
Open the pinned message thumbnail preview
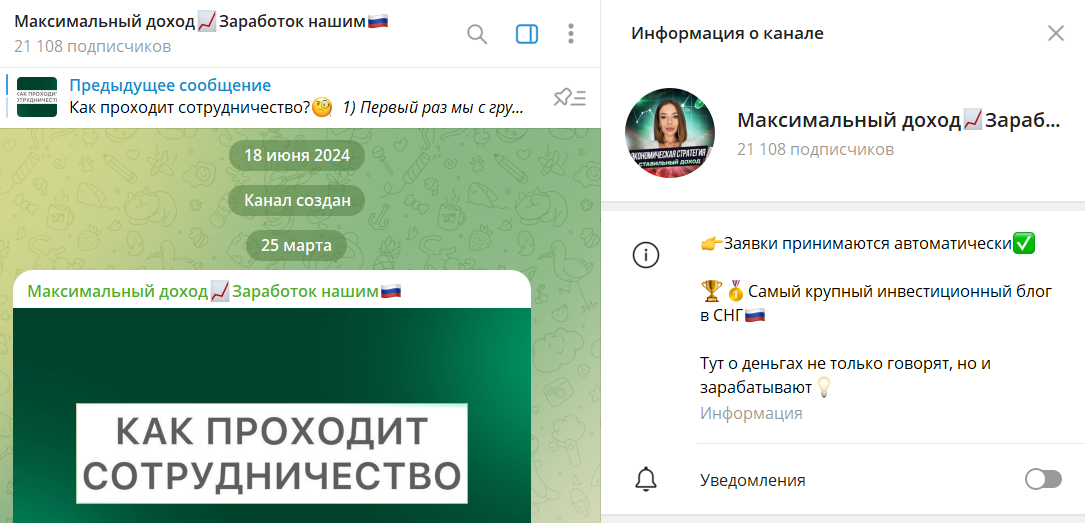coord(37,97)
